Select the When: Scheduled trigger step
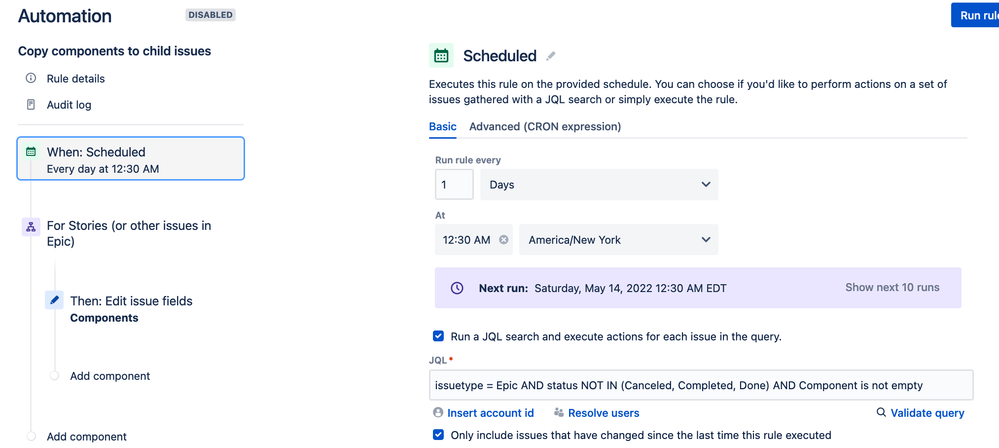 point(131,159)
